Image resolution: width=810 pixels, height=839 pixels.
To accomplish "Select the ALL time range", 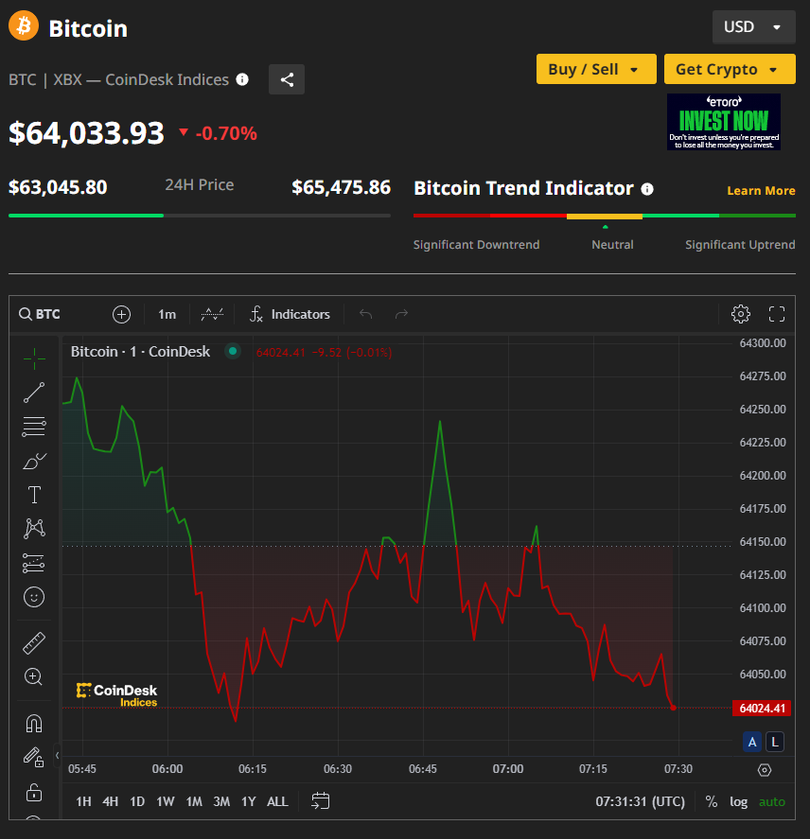I will [277, 801].
